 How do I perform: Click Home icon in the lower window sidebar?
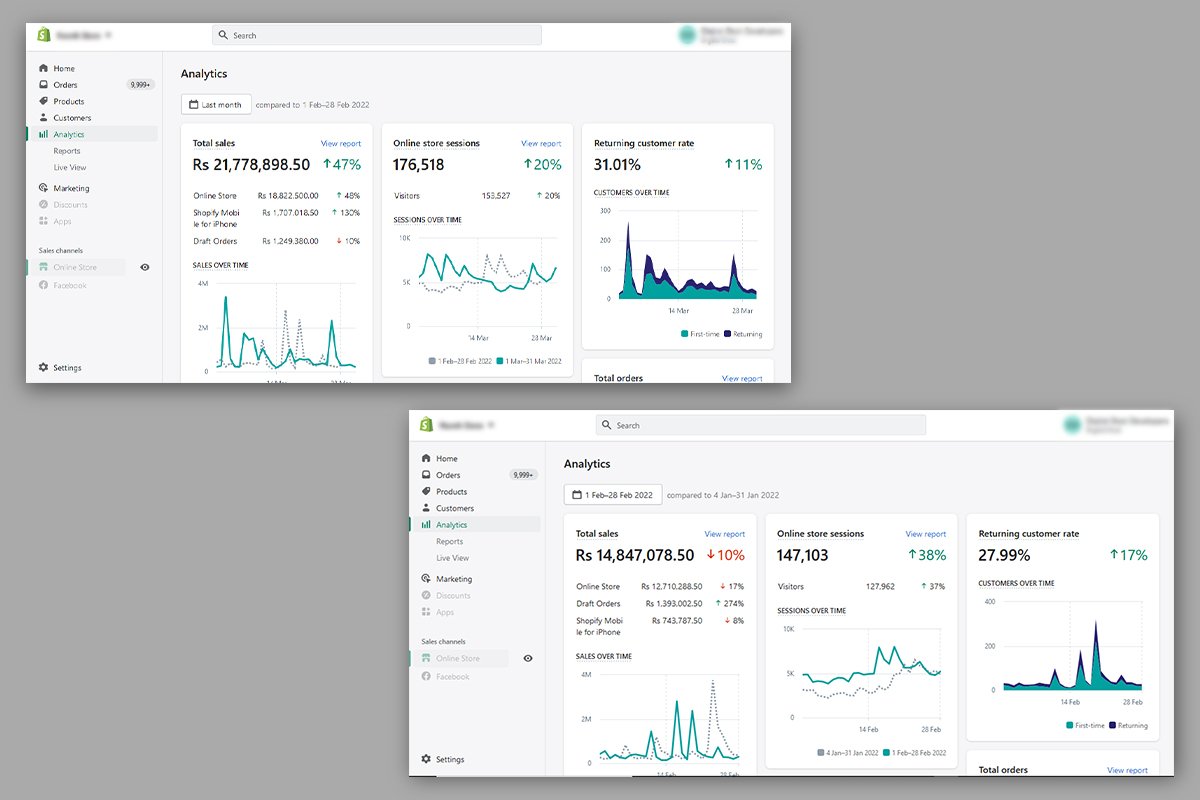click(x=426, y=458)
